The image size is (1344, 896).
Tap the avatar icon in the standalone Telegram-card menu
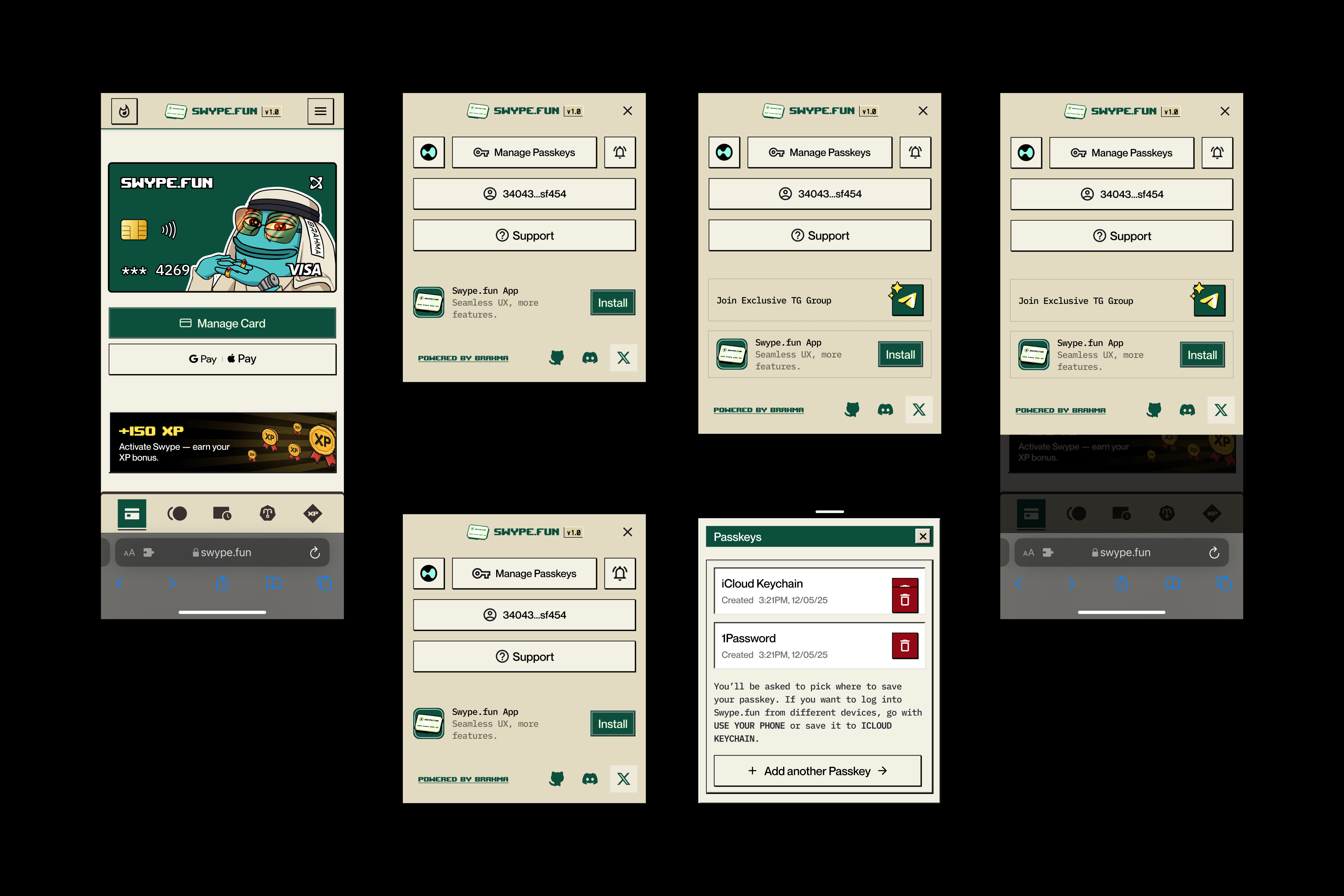tap(725, 153)
